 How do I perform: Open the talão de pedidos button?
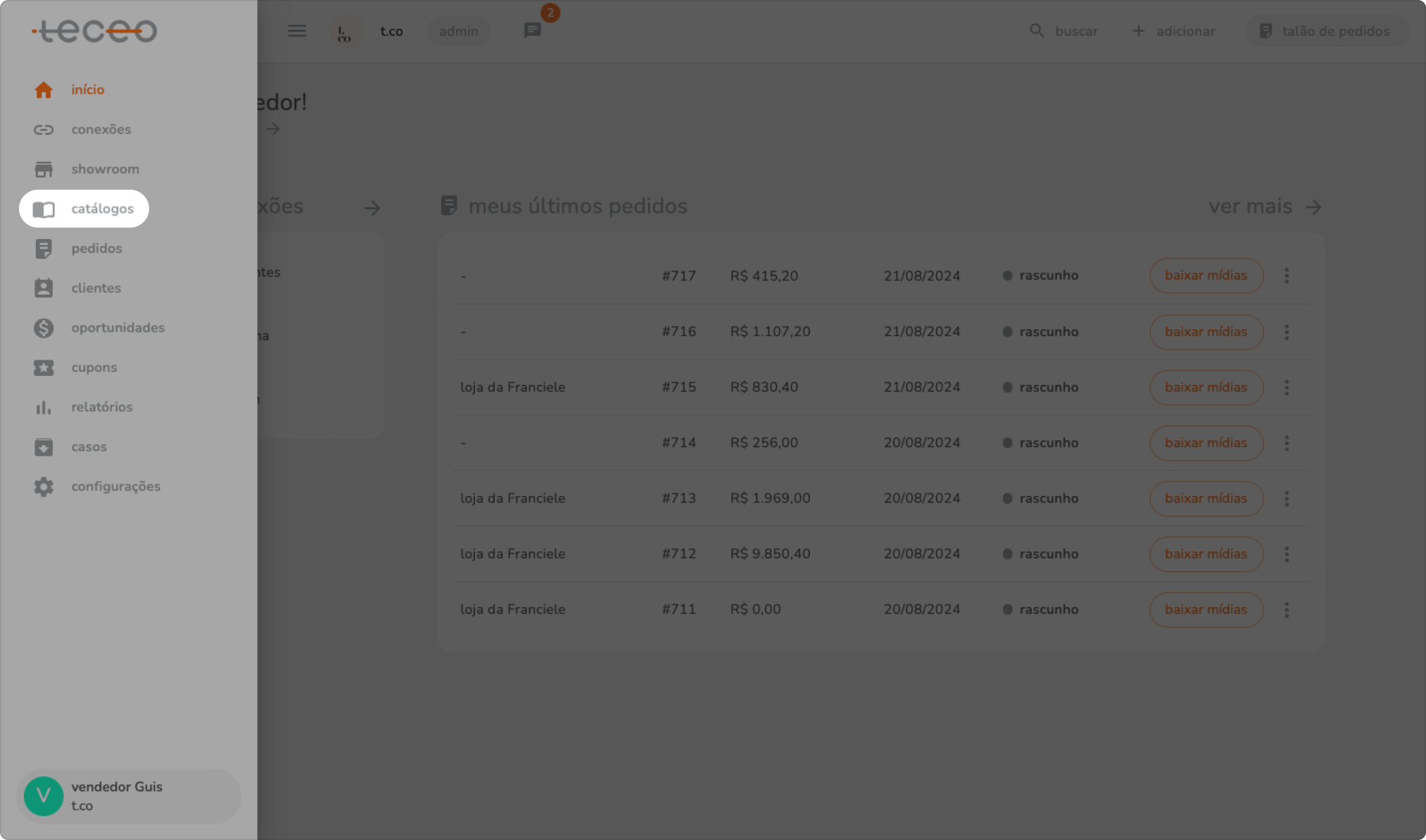pos(1325,31)
